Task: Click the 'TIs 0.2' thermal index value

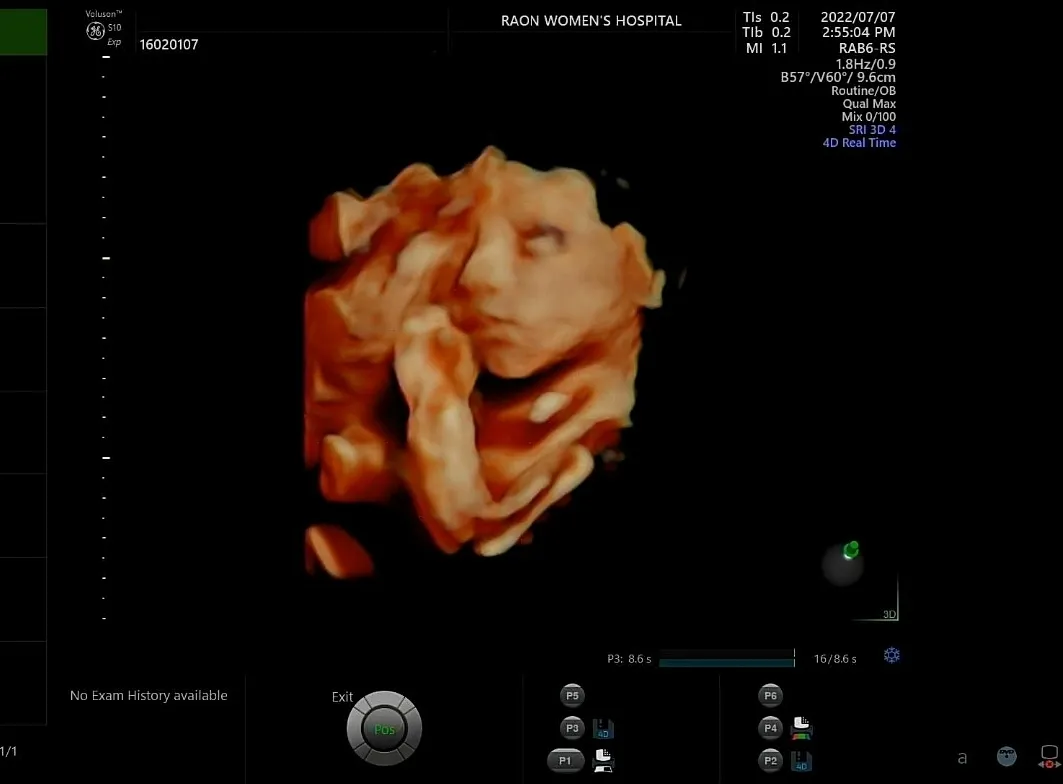Action: click(x=766, y=17)
